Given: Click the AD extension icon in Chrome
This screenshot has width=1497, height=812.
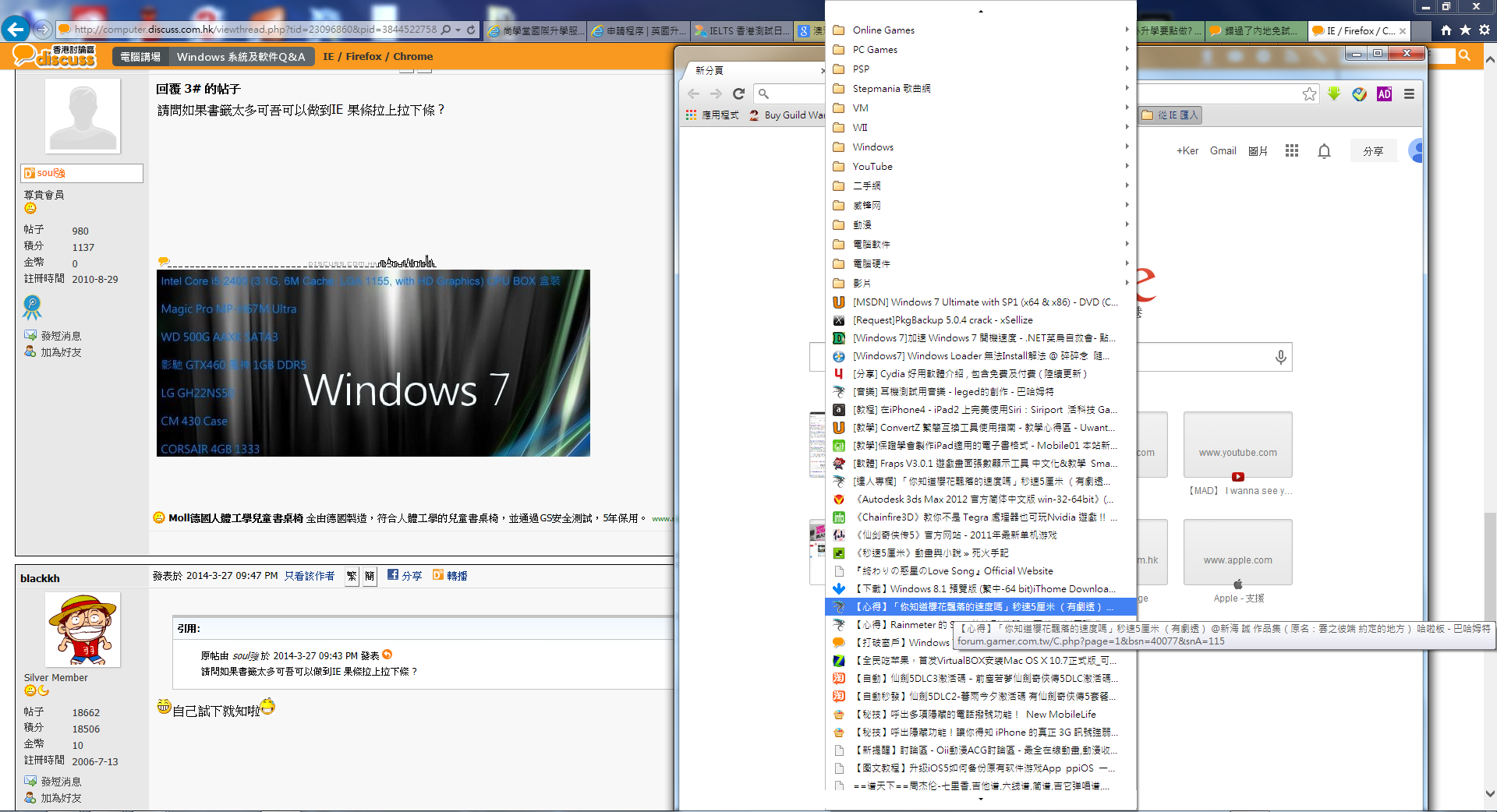Looking at the screenshot, I should click(x=1384, y=94).
